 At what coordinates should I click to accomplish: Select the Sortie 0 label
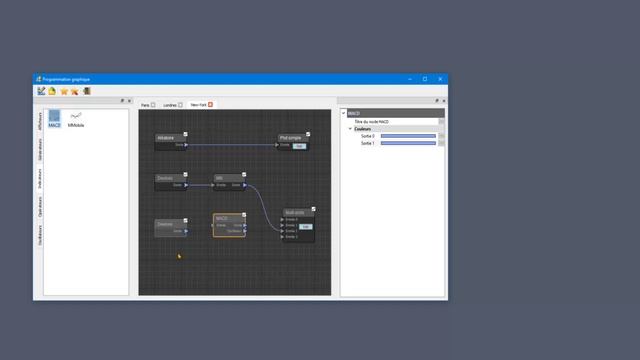tap(367, 136)
